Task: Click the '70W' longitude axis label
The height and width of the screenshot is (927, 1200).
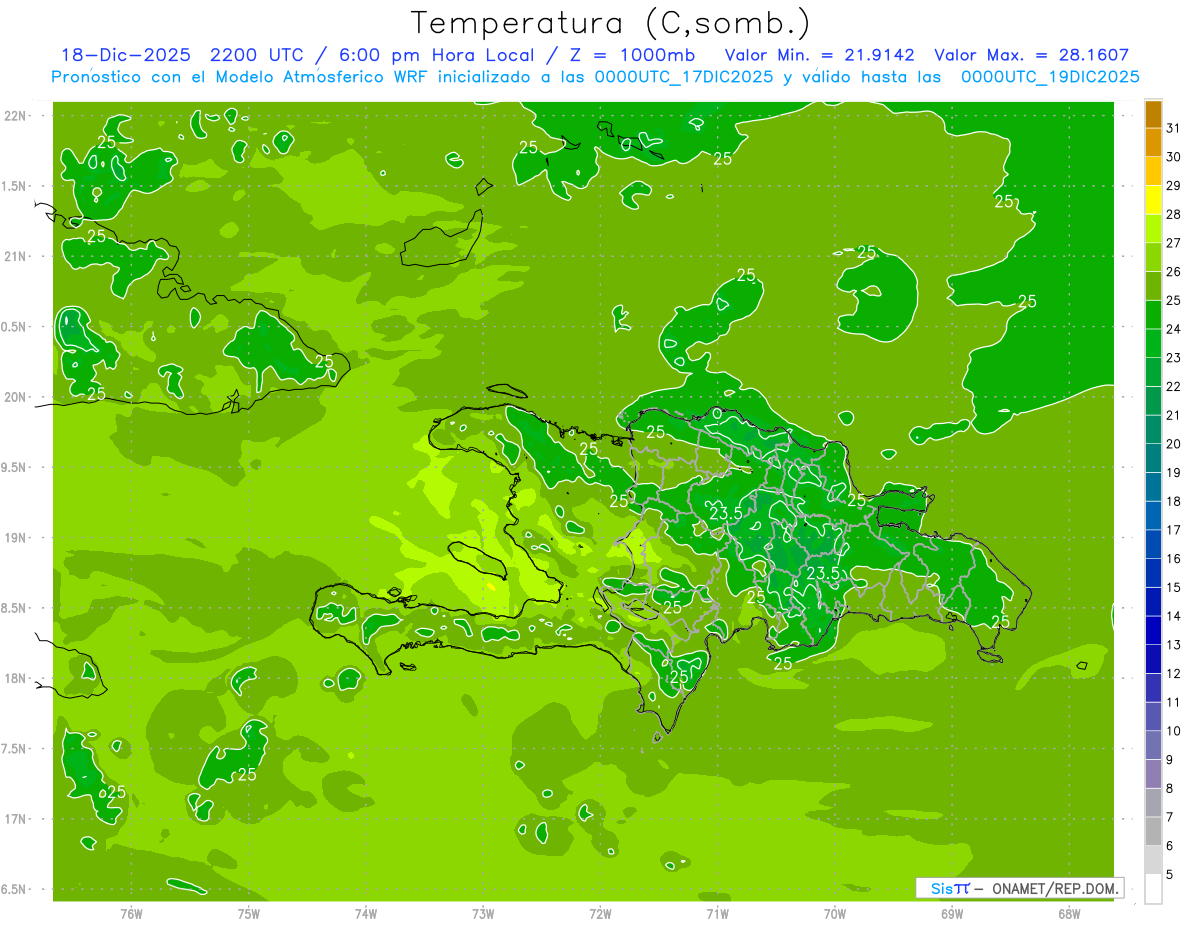Action: tap(834, 913)
